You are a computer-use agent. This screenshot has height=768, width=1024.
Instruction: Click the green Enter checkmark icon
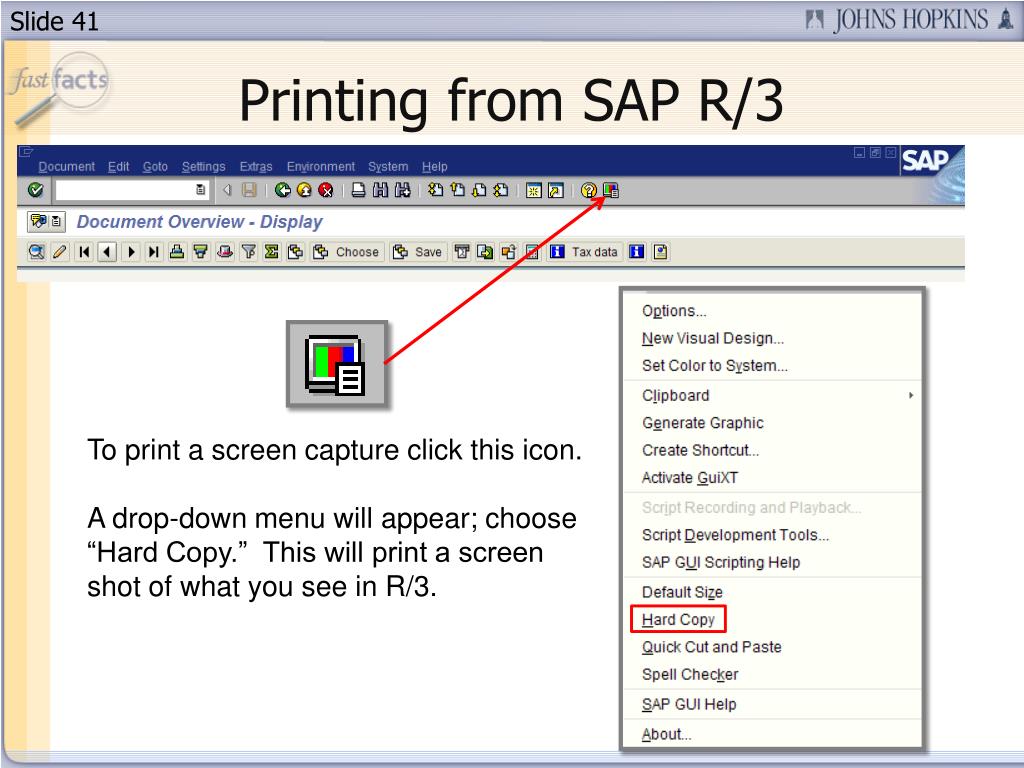[36, 190]
